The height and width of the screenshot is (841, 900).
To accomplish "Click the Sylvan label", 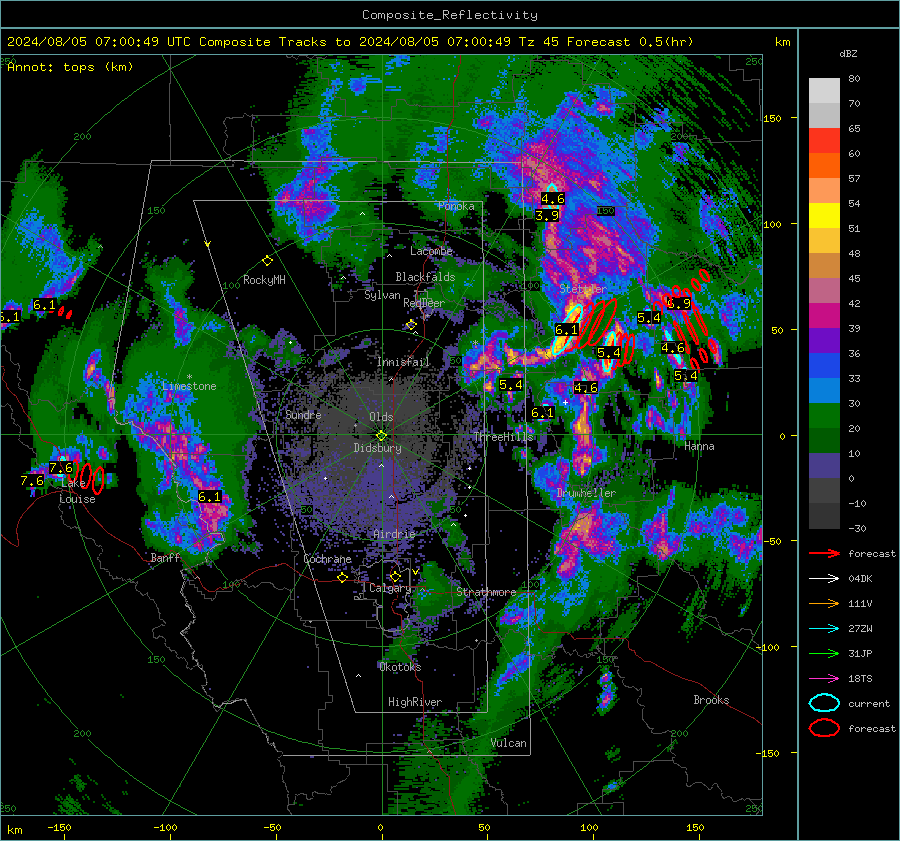I will pos(382,295).
